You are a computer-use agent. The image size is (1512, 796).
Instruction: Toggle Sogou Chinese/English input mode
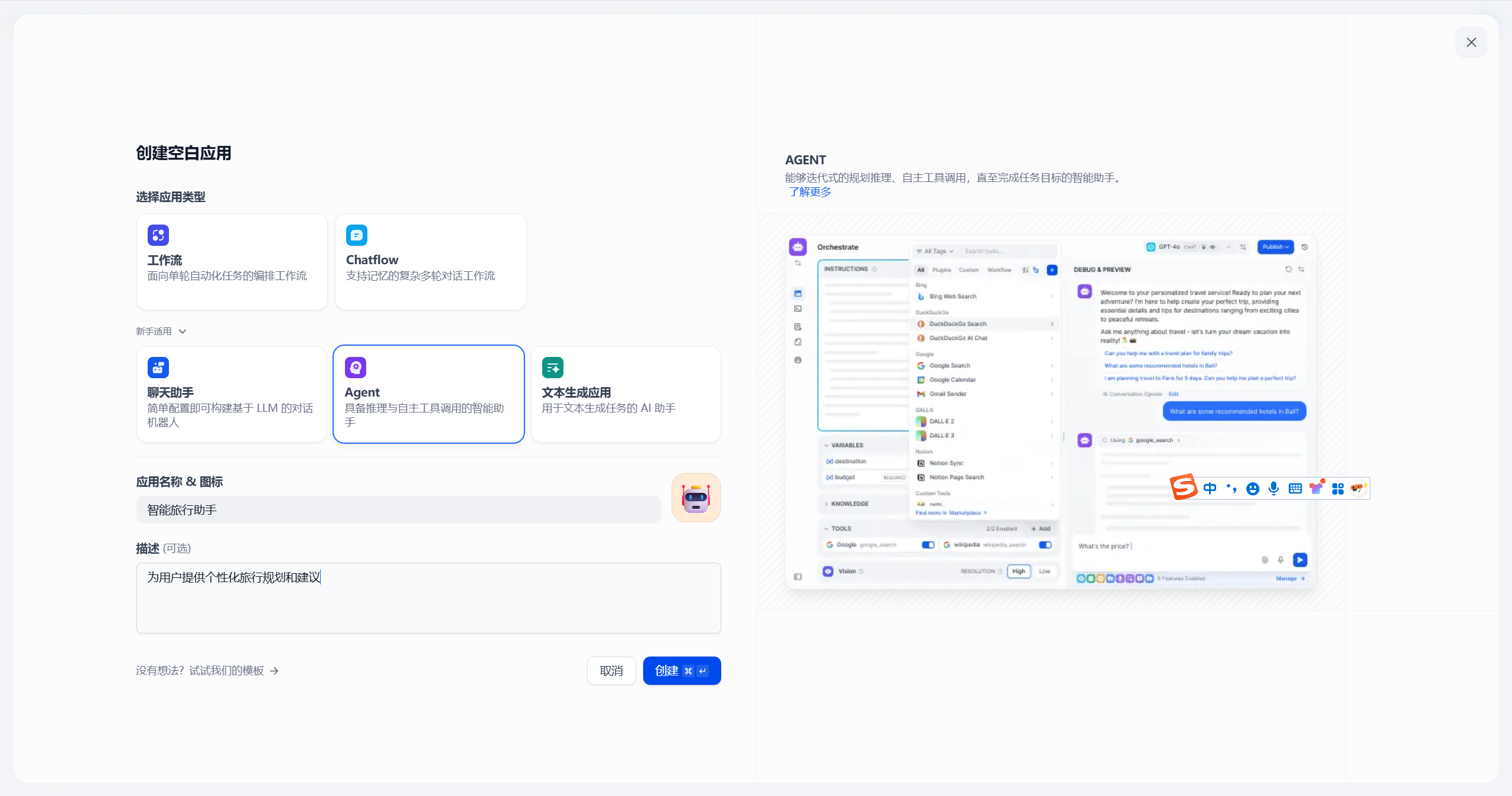[x=1210, y=489]
